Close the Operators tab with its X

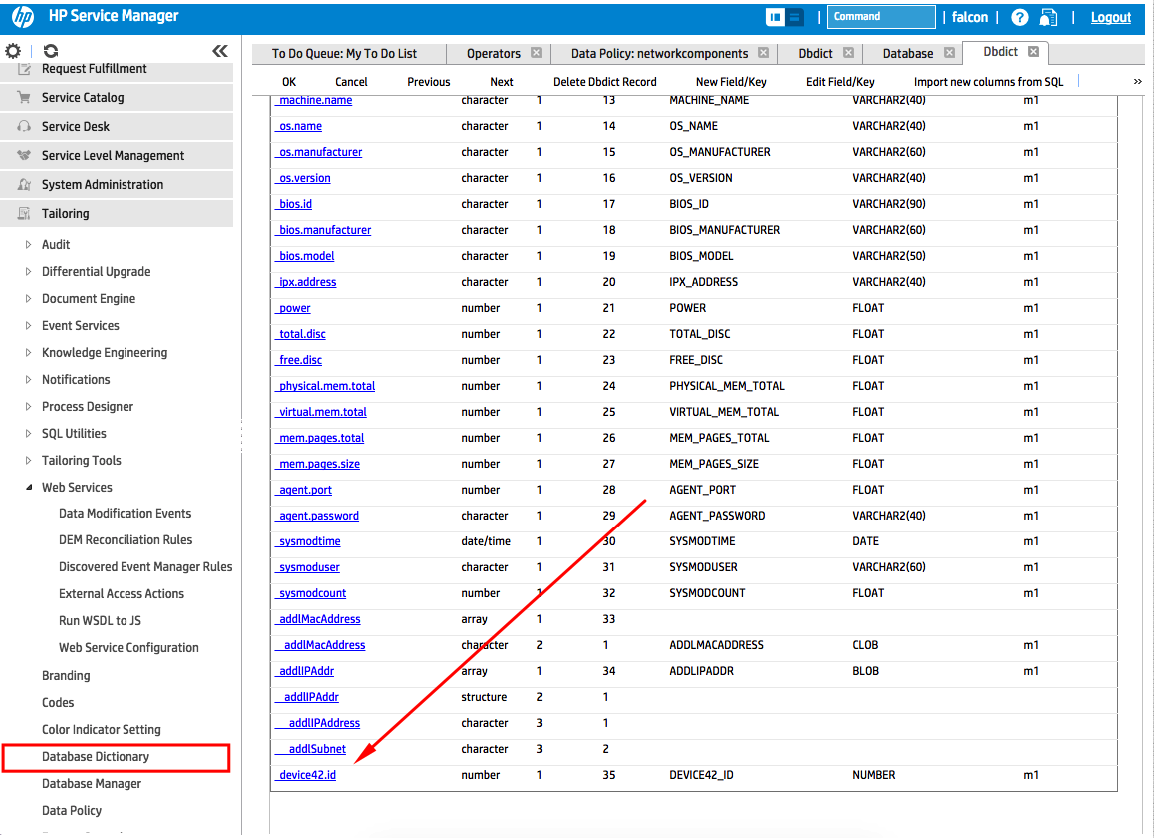[x=536, y=53]
